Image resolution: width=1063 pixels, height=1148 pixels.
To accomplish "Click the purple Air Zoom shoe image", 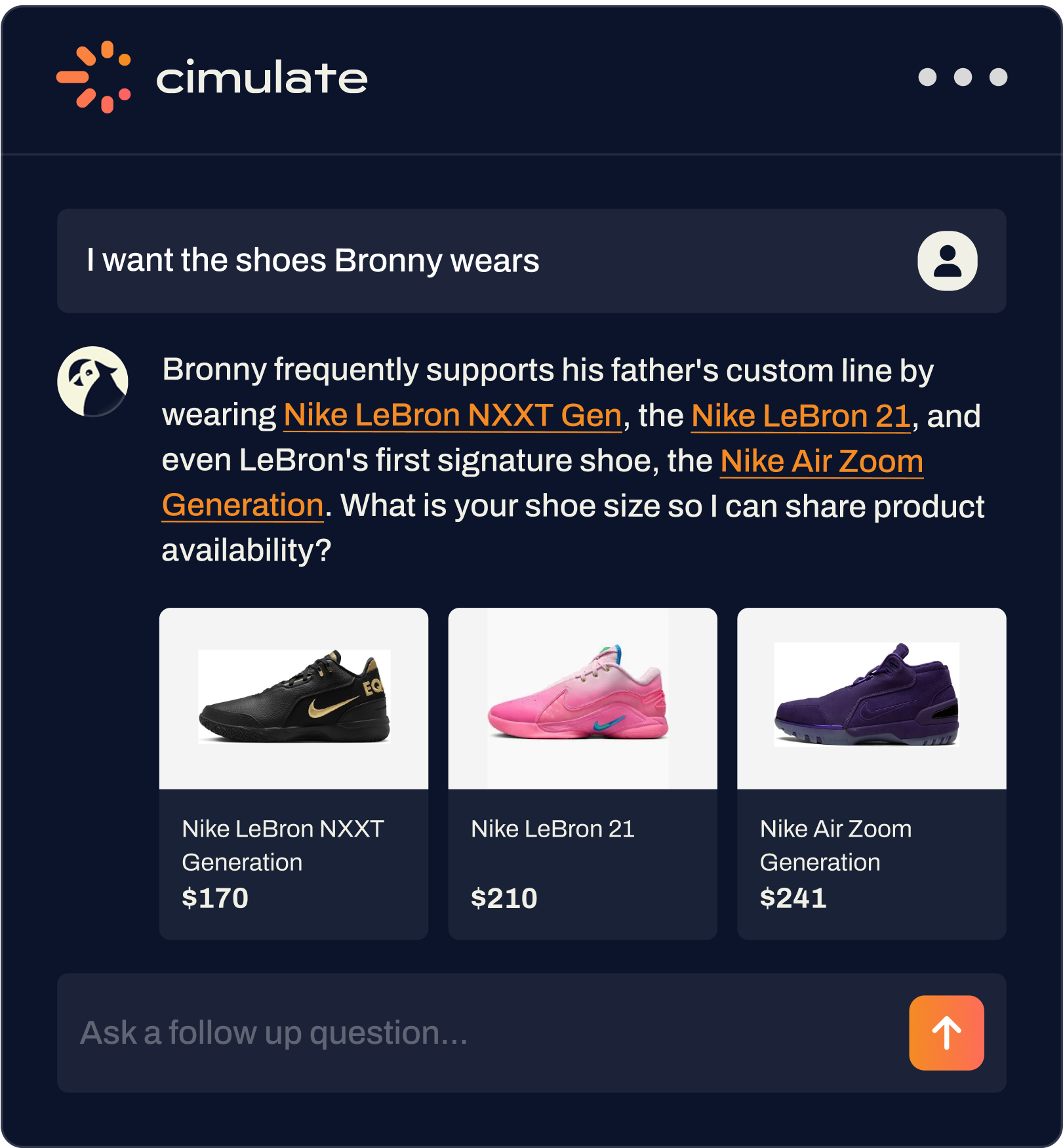I will tap(867, 695).
